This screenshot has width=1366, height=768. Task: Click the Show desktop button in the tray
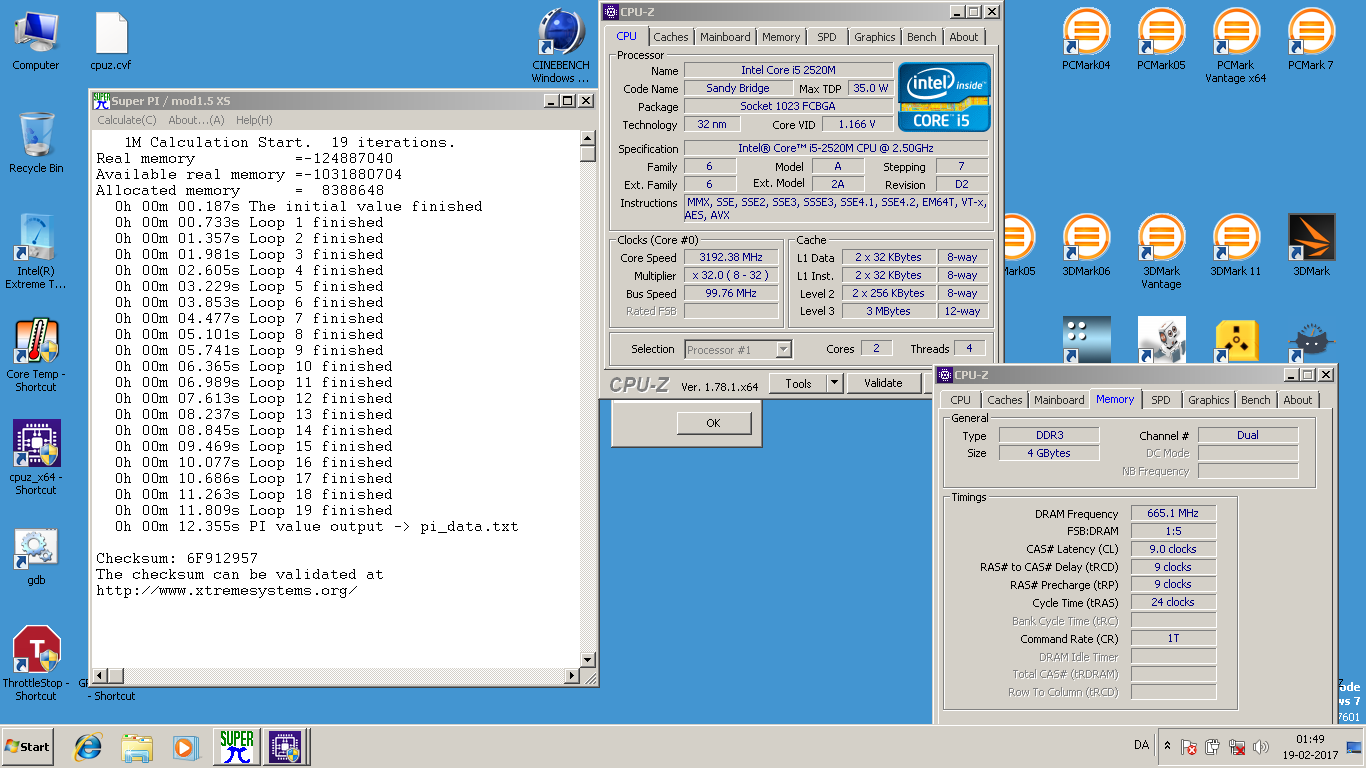coord(1354,747)
